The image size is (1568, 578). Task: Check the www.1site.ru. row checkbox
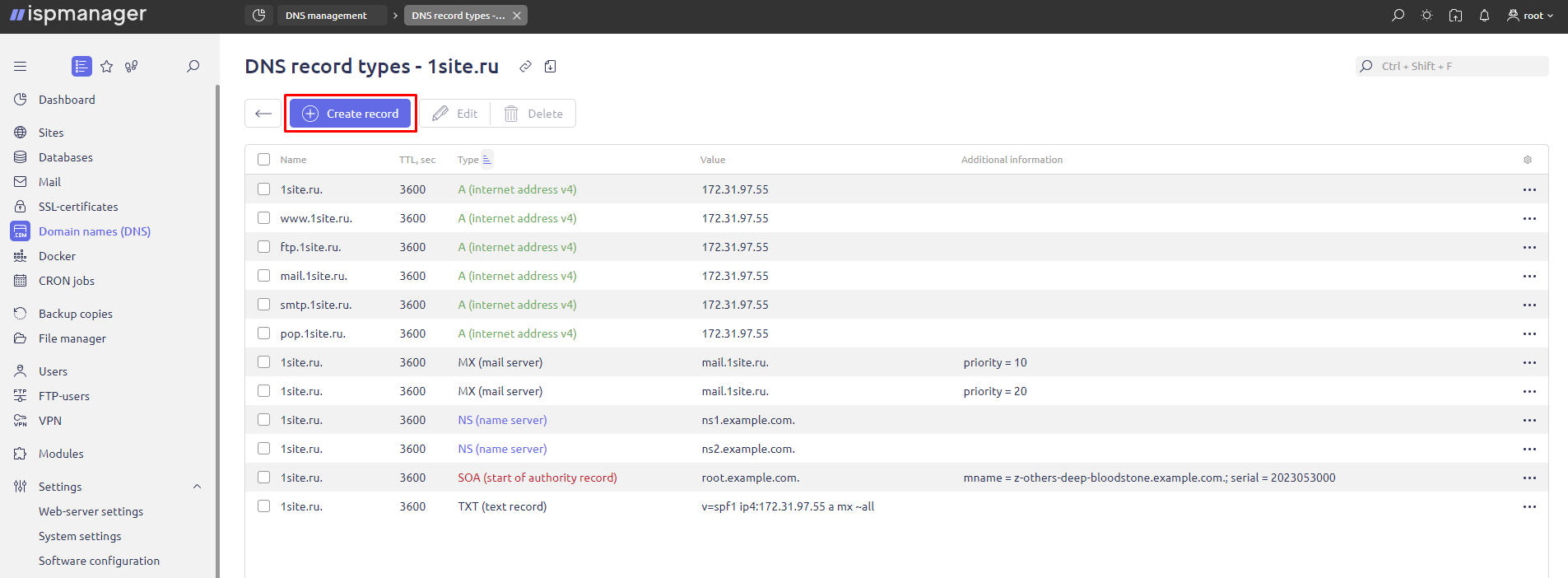point(263,218)
